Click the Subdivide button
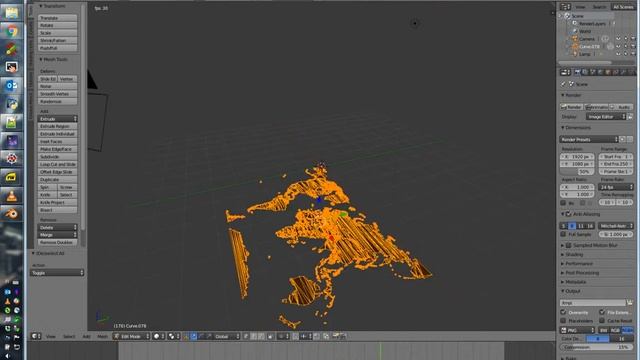Viewport: 640px width, 360px height. pyautogui.click(x=58, y=157)
